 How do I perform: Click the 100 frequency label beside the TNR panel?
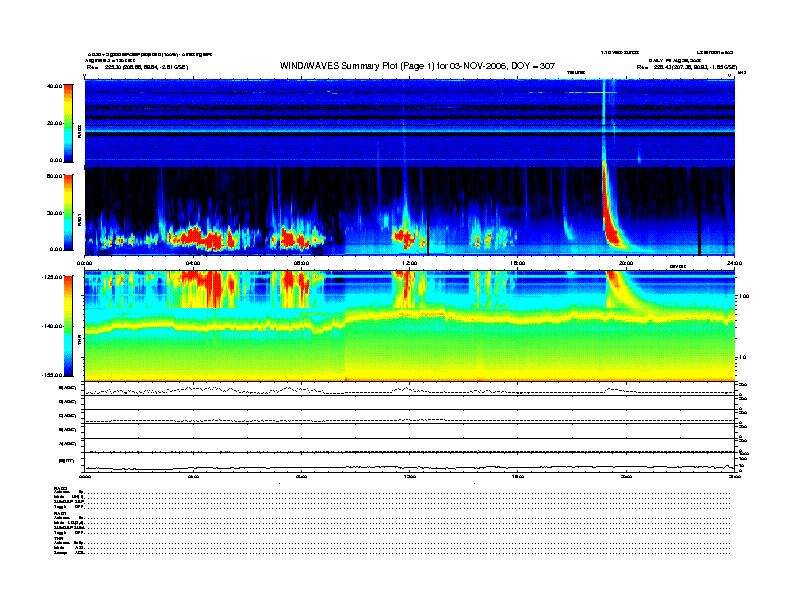746,296
